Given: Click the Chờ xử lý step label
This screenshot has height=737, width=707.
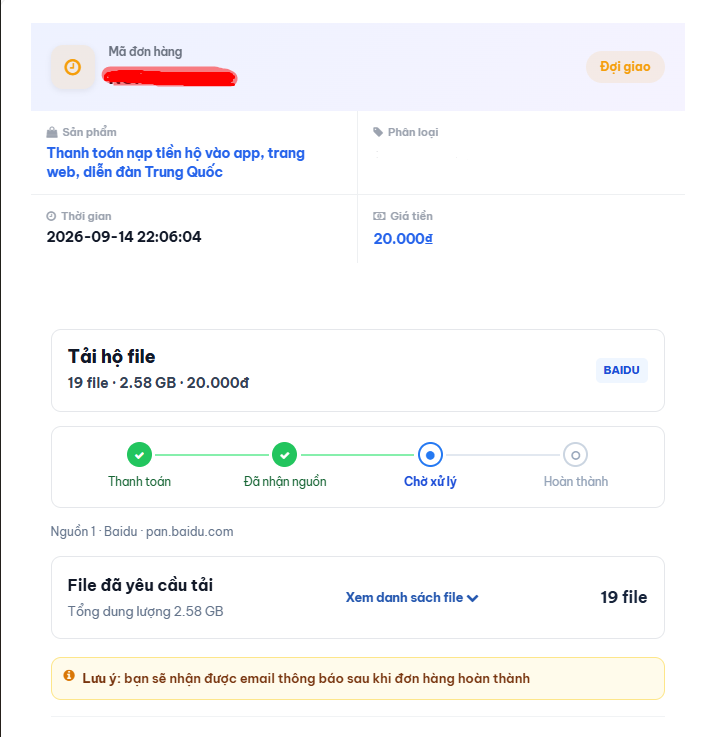Looking at the screenshot, I should [x=430, y=482].
